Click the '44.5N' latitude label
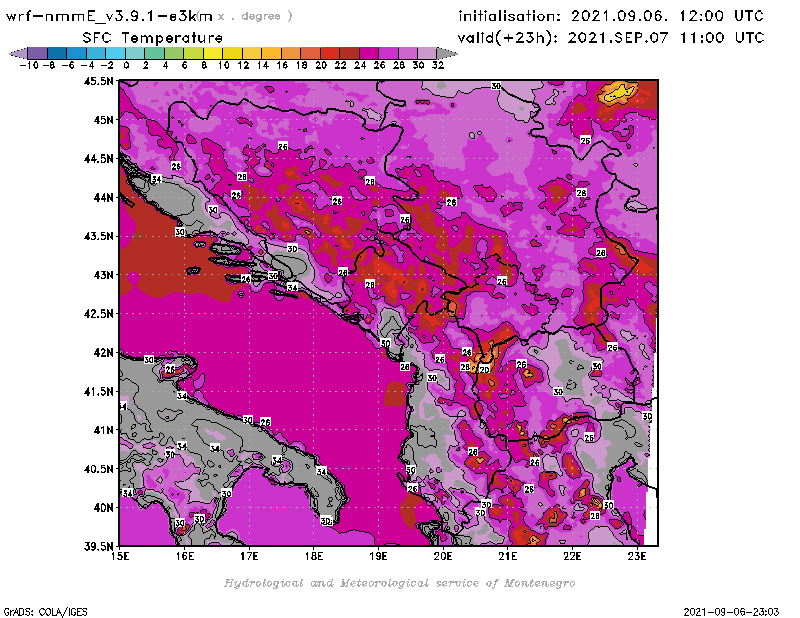Image resolution: width=800 pixels, height=618 pixels. tap(99, 159)
